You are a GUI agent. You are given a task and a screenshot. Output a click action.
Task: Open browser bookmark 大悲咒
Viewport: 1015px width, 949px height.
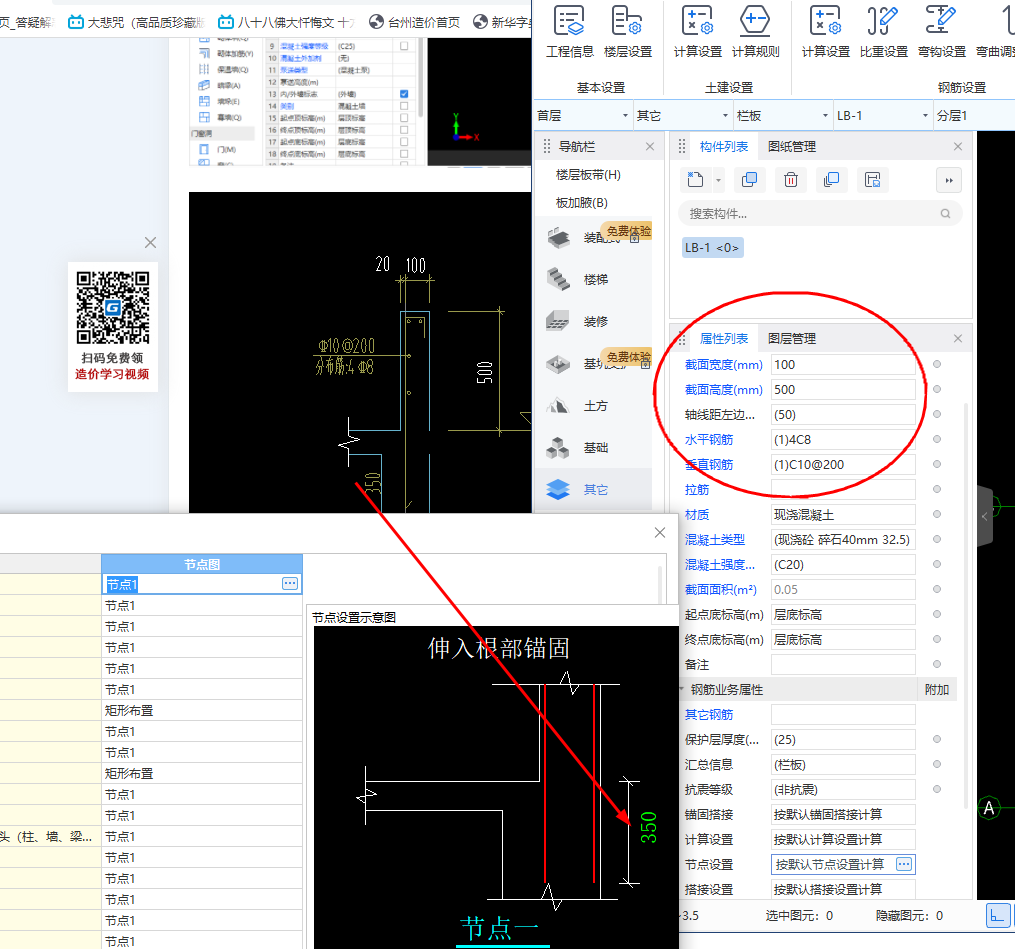point(137,22)
